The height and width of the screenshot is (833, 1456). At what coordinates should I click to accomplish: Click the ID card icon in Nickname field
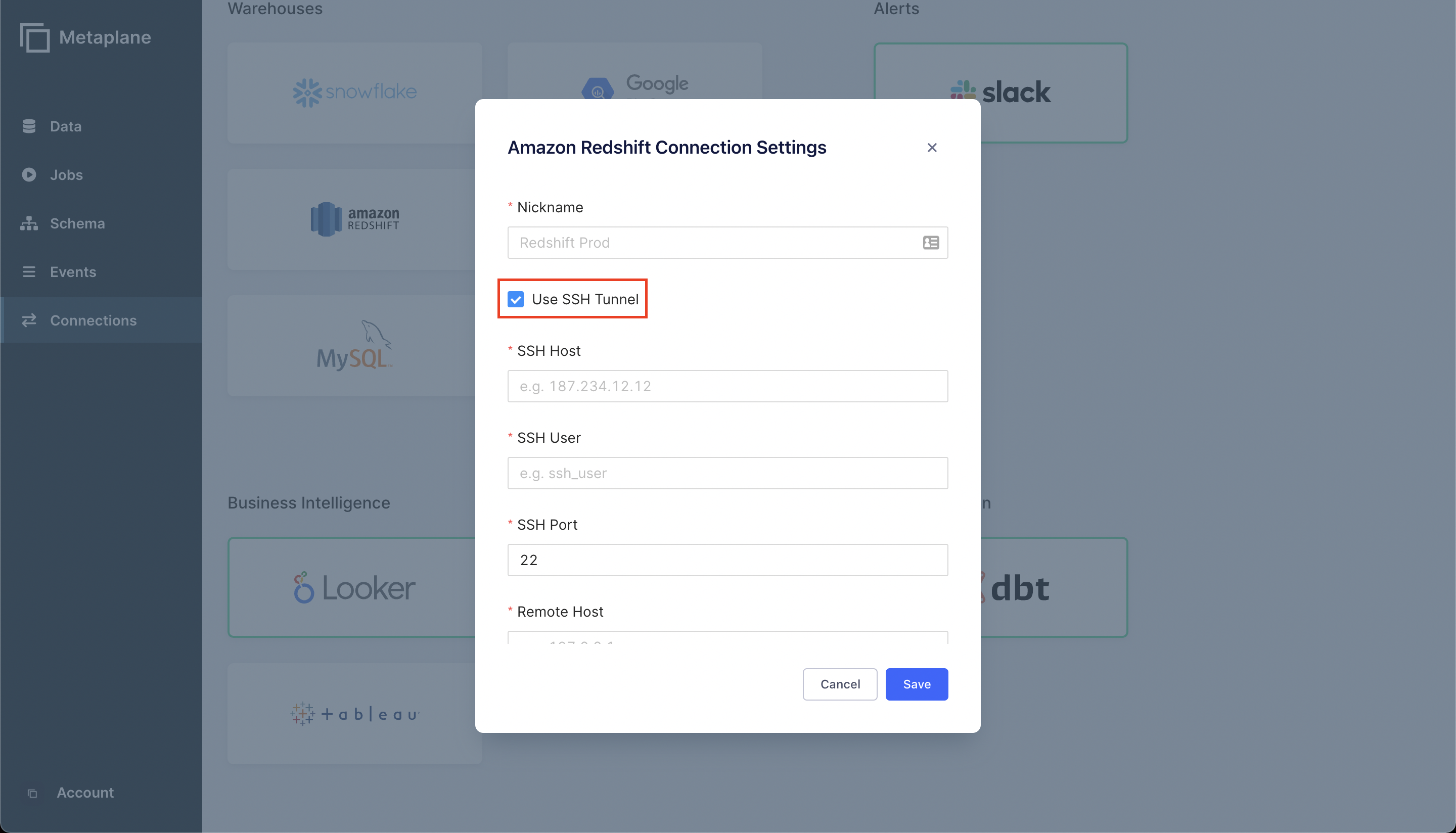pyautogui.click(x=931, y=243)
